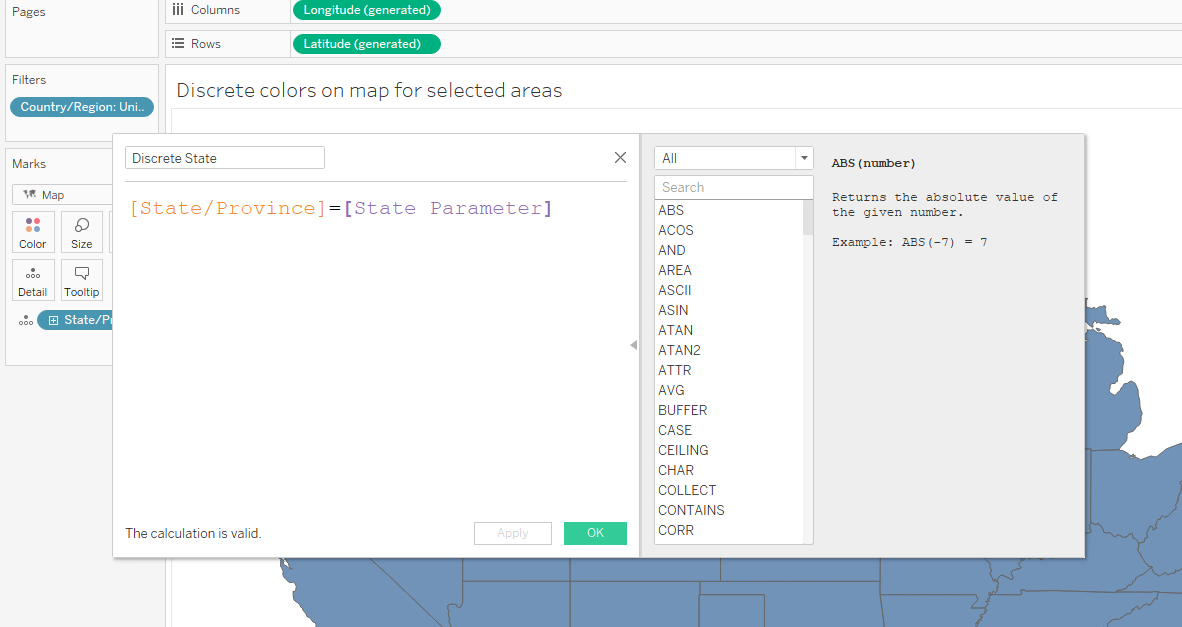Image resolution: width=1182 pixels, height=627 pixels.
Task: Click the Size marks card icon
Action: (x=82, y=232)
